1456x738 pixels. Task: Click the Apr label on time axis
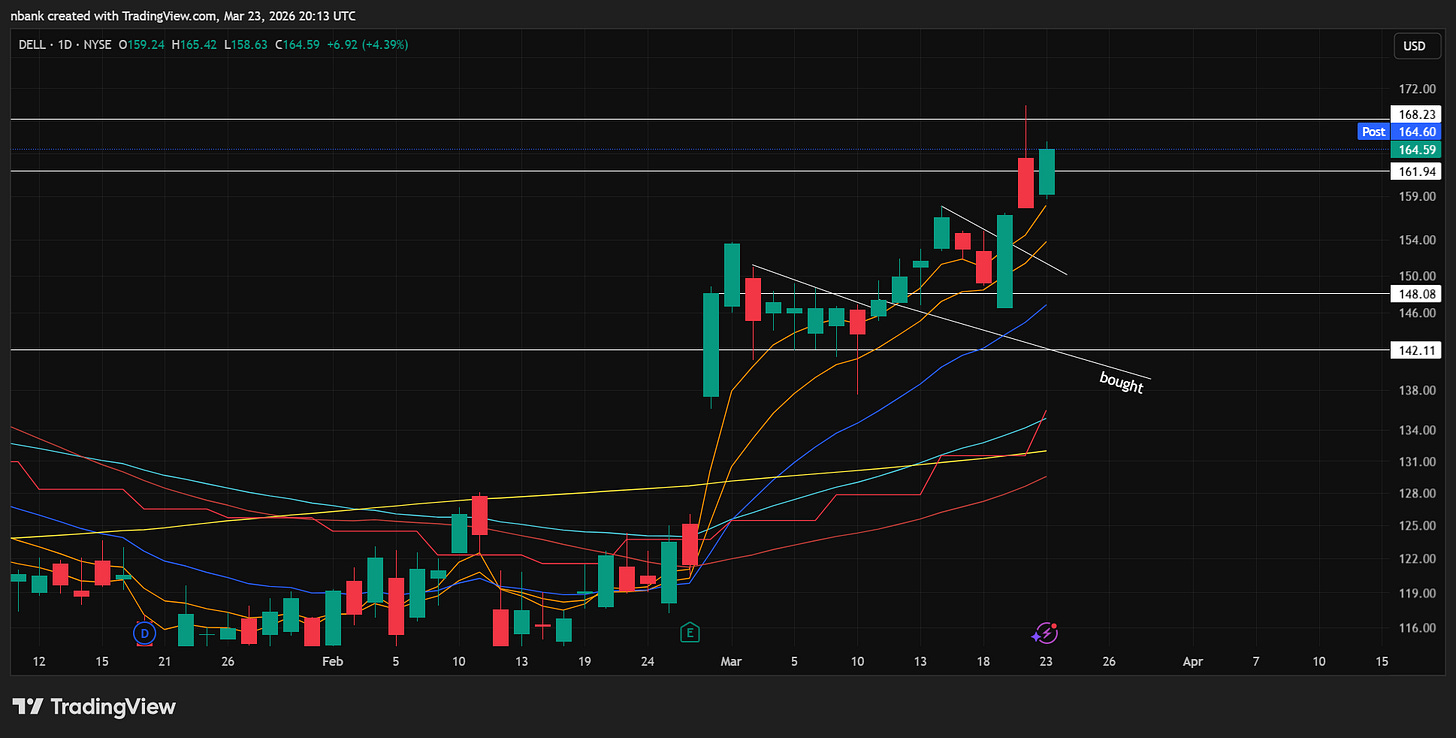tap(1192, 662)
